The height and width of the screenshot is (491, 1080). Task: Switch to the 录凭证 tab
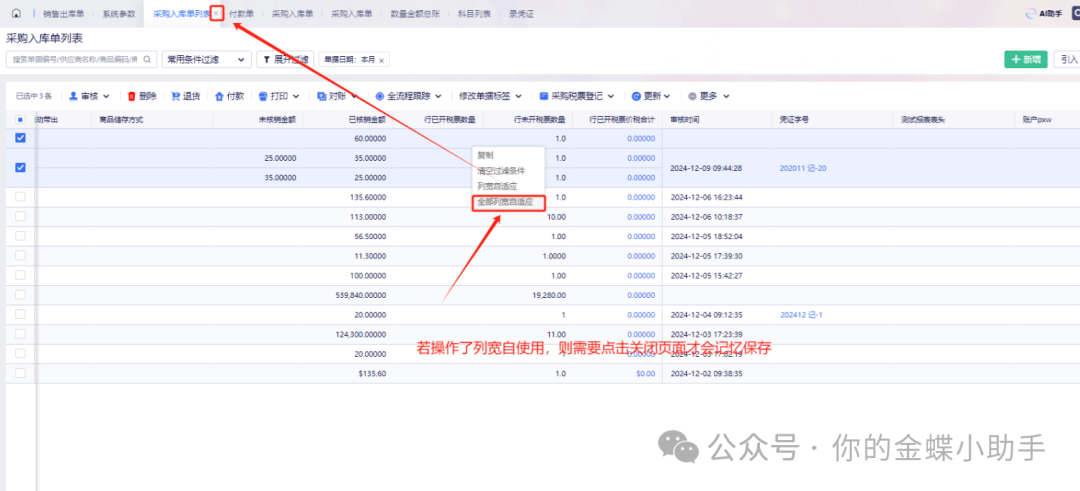521,13
